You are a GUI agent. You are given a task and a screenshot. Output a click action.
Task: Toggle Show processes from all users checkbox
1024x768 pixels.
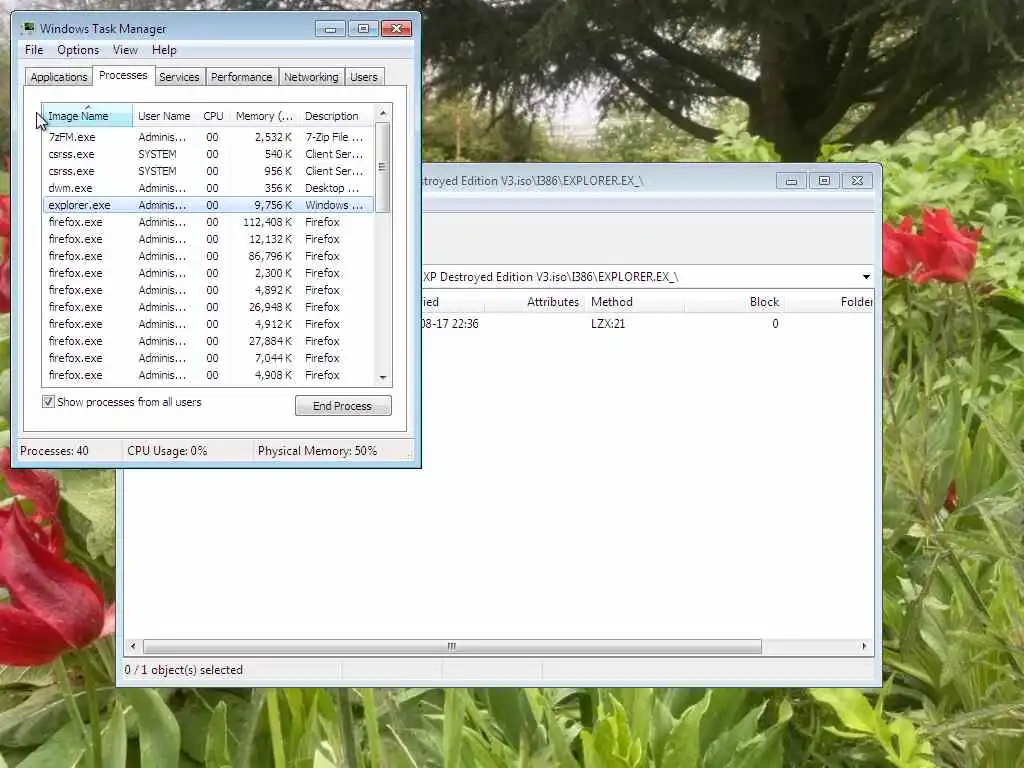click(x=48, y=402)
